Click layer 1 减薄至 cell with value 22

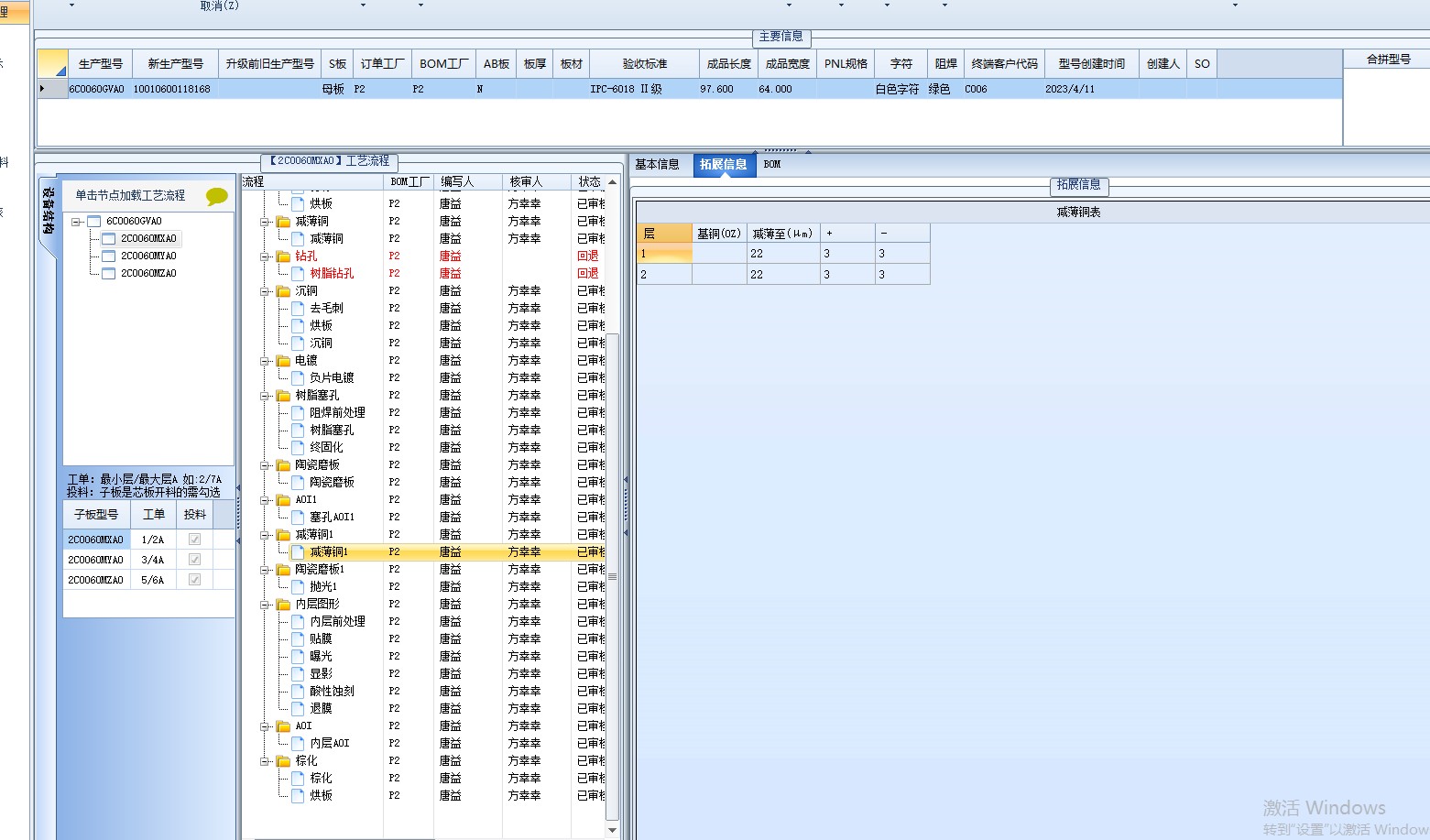click(783, 254)
